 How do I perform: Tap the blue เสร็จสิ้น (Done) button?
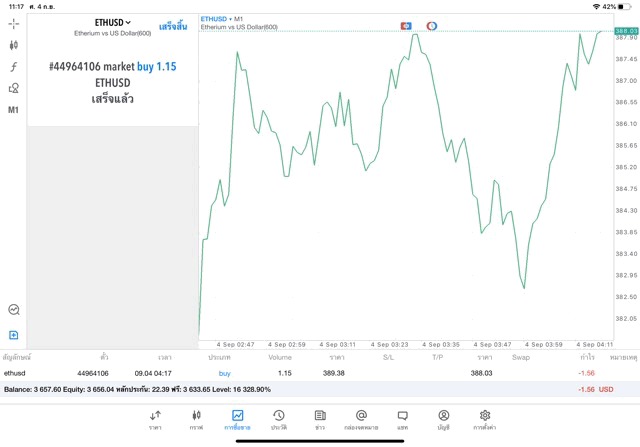(173, 26)
